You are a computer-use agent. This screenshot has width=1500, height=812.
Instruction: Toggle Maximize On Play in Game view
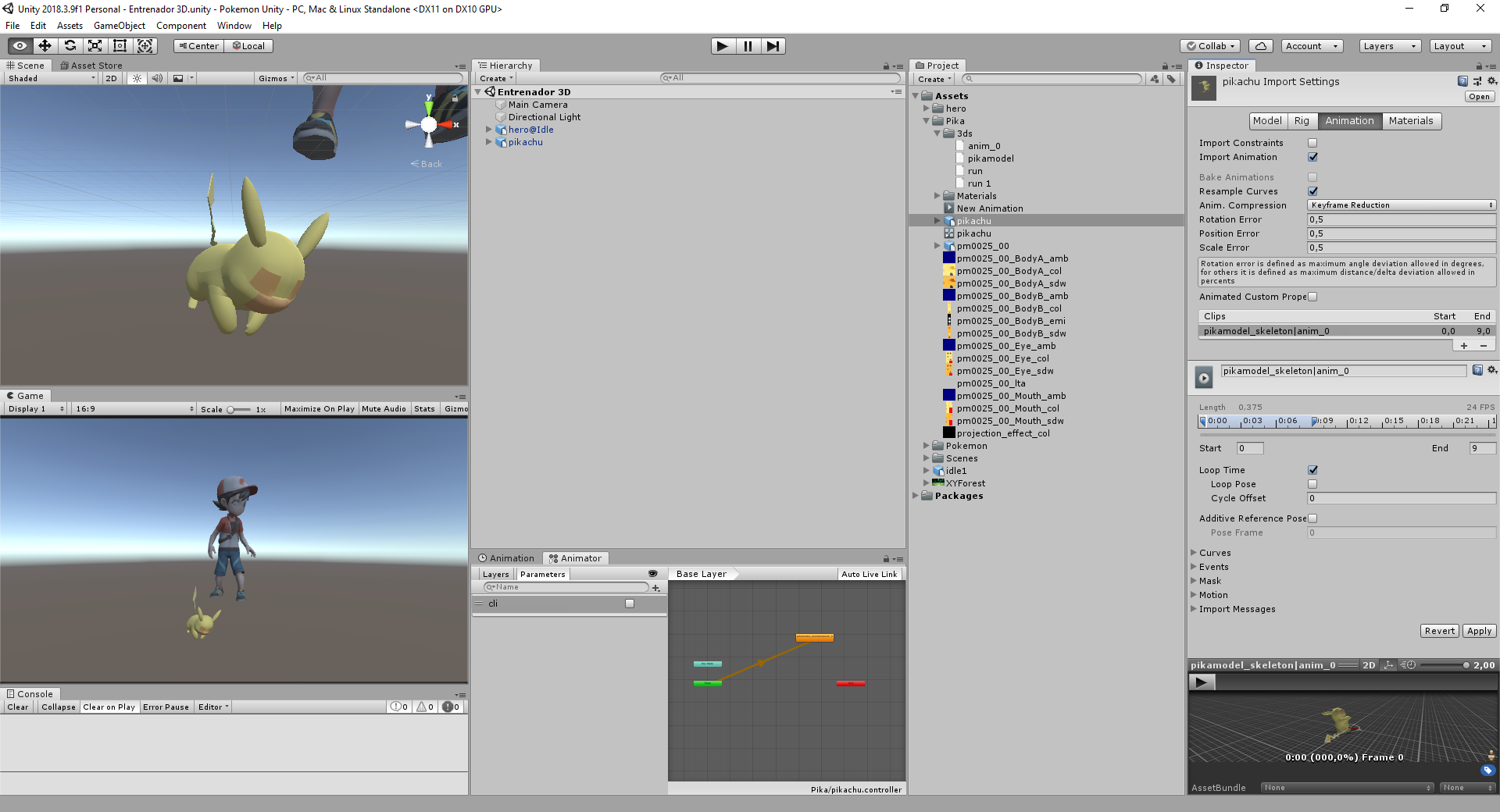(x=320, y=409)
